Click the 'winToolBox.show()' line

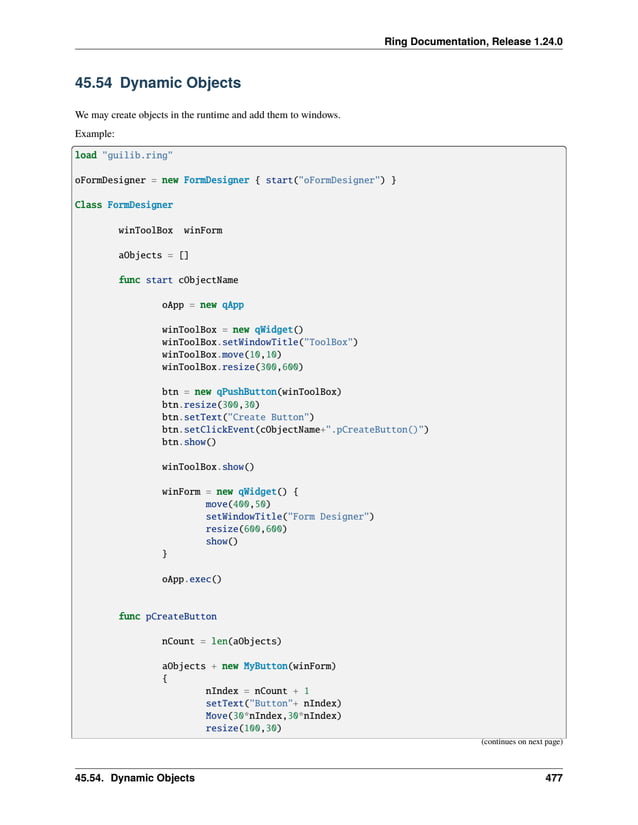point(208,467)
